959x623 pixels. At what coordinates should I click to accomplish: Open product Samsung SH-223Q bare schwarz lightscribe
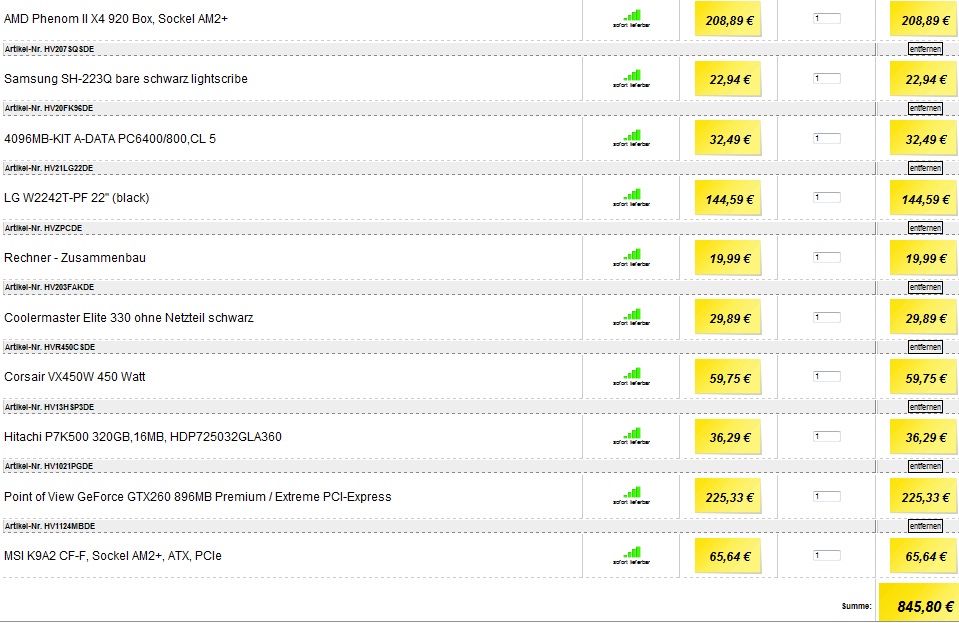tap(125, 79)
